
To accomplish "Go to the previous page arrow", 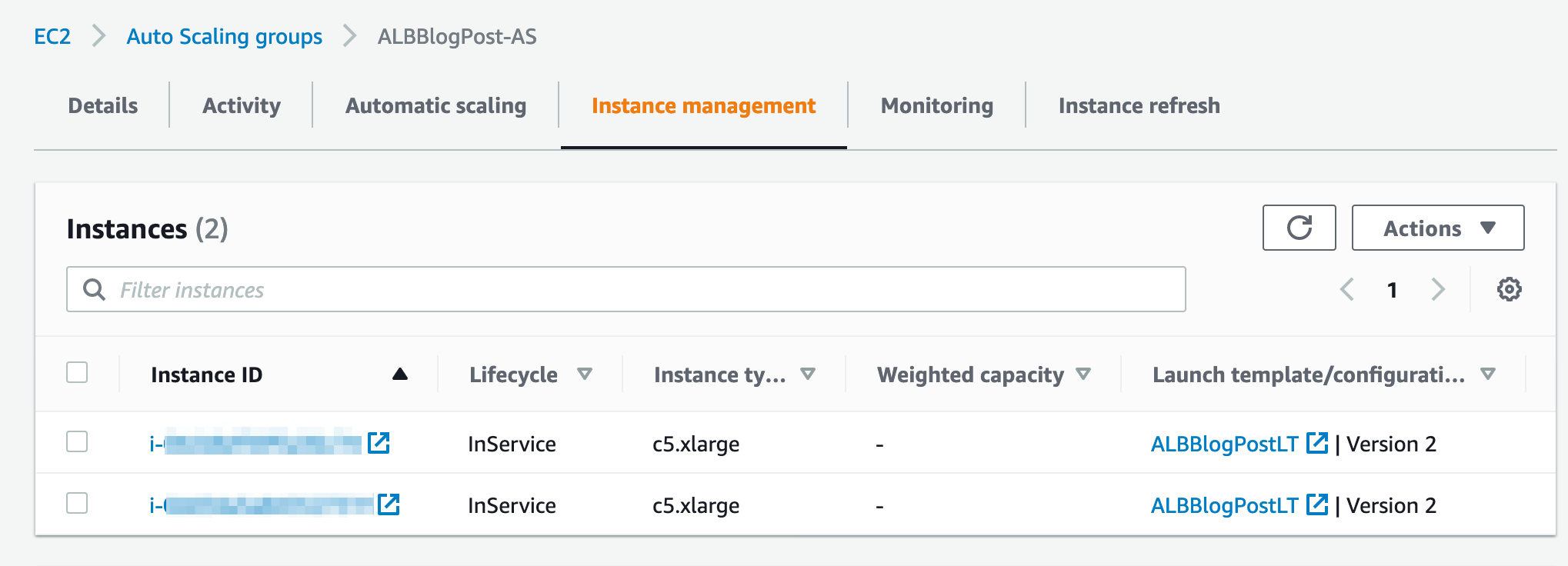I will point(1347,290).
